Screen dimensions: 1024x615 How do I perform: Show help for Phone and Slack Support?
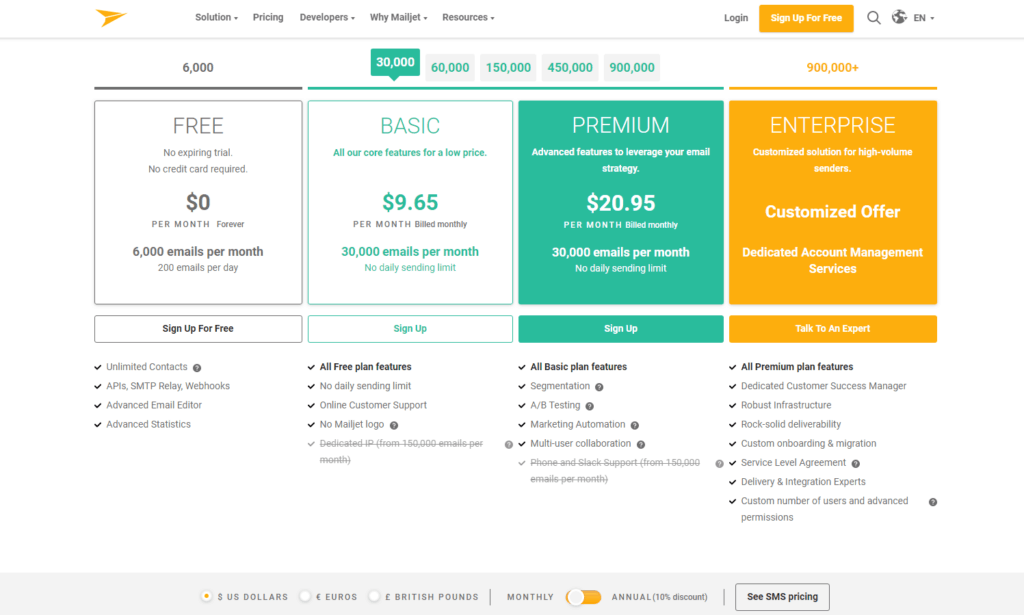click(x=719, y=464)
